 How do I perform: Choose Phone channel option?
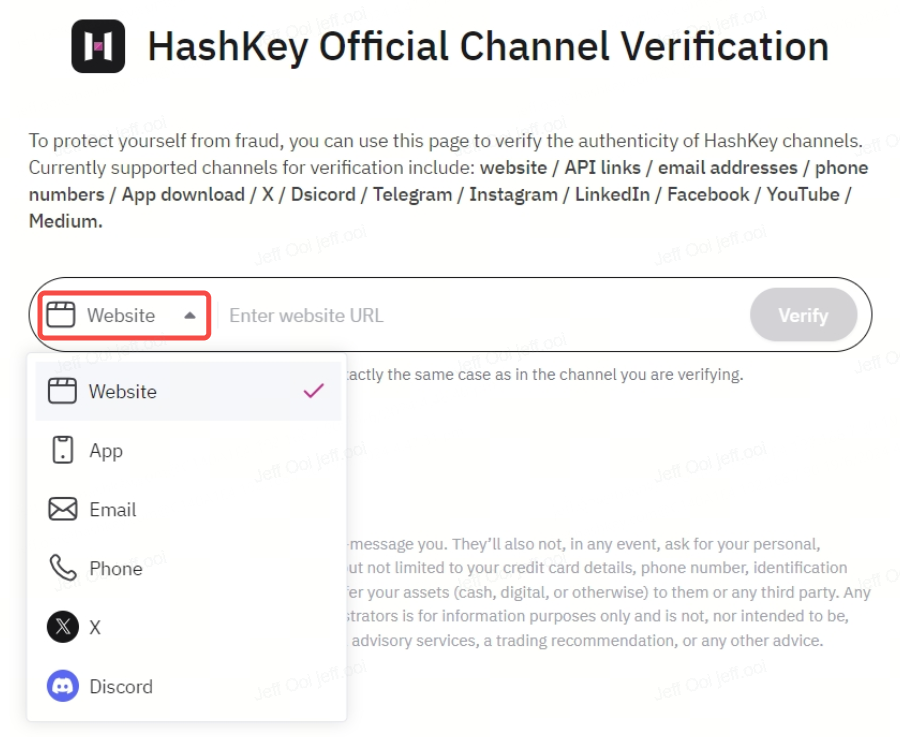pyautogui.click(x=188, y=568)
